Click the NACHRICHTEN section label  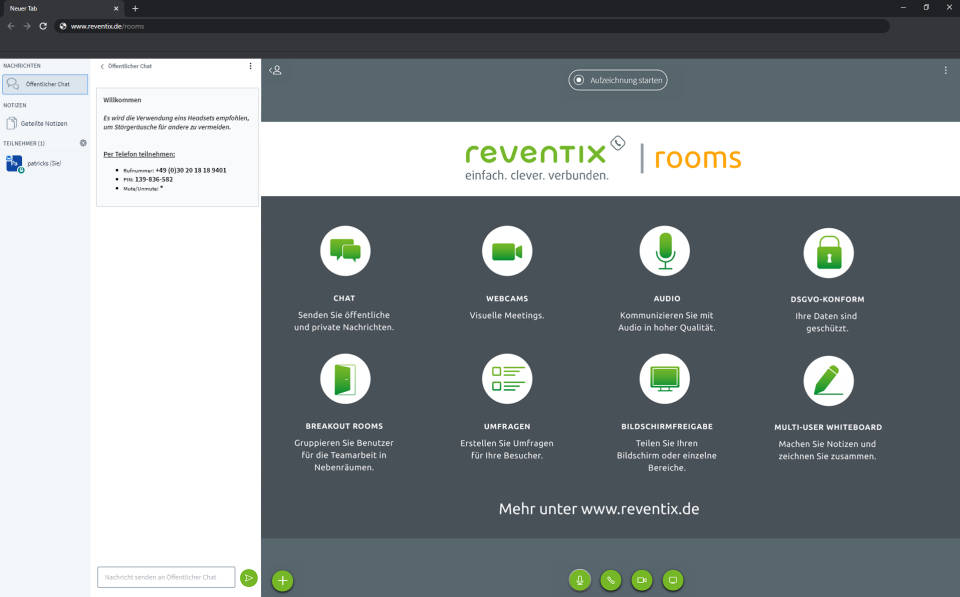22,66
